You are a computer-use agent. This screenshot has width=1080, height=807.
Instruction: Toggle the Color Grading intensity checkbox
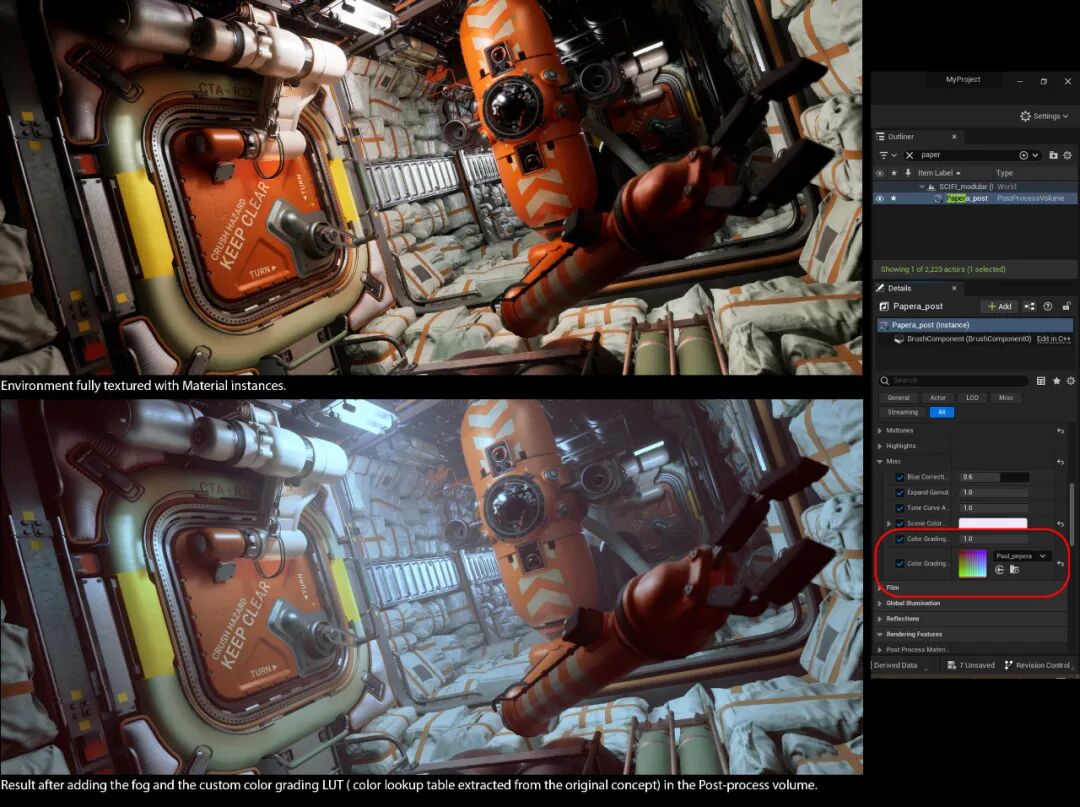pos(900,539)
